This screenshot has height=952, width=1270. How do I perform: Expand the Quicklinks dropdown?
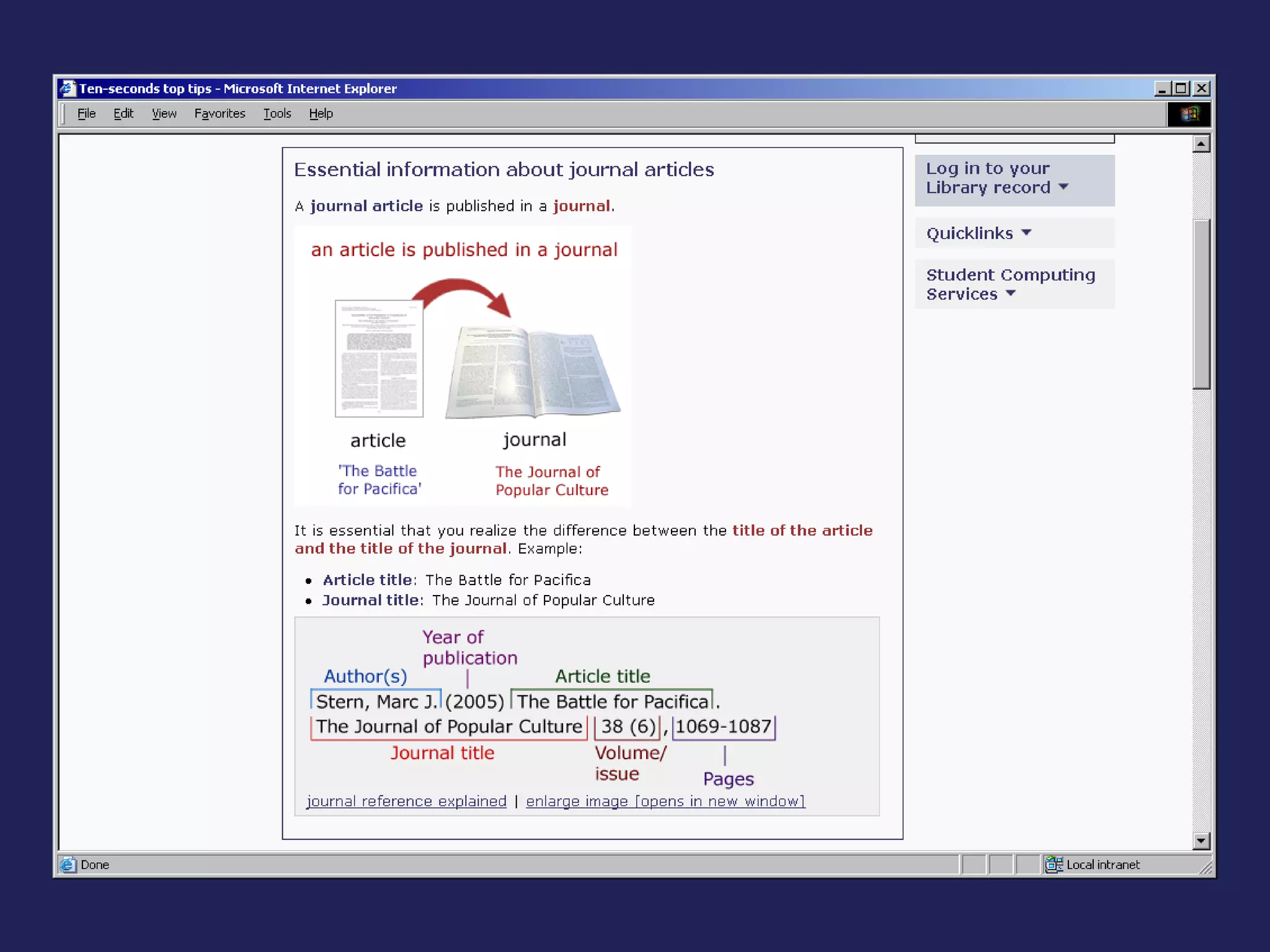pos(979,233)
